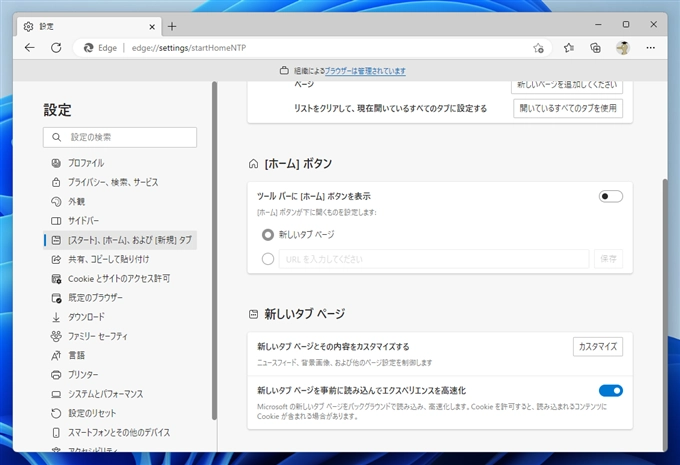Click the laptop icon beside システムとパフォーマンス

pyautogui.click(x=56, y=394)
